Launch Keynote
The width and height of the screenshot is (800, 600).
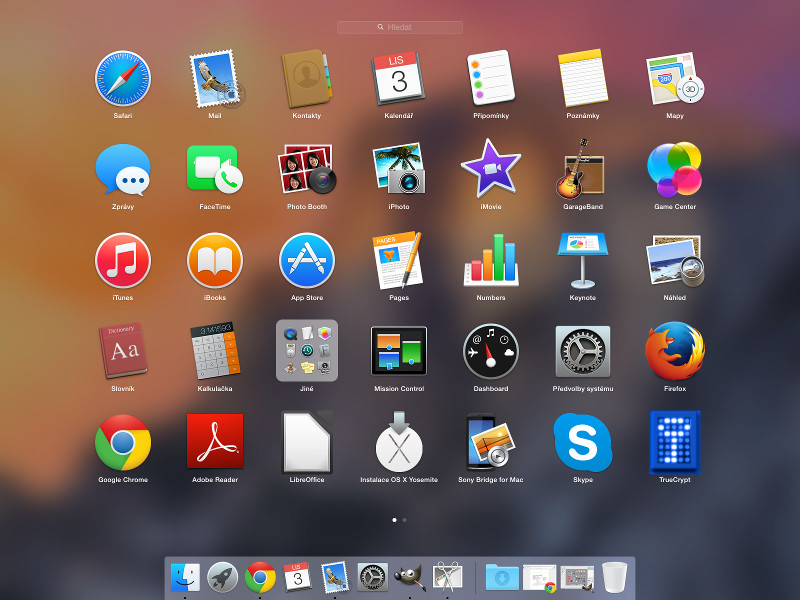[583, 260]
